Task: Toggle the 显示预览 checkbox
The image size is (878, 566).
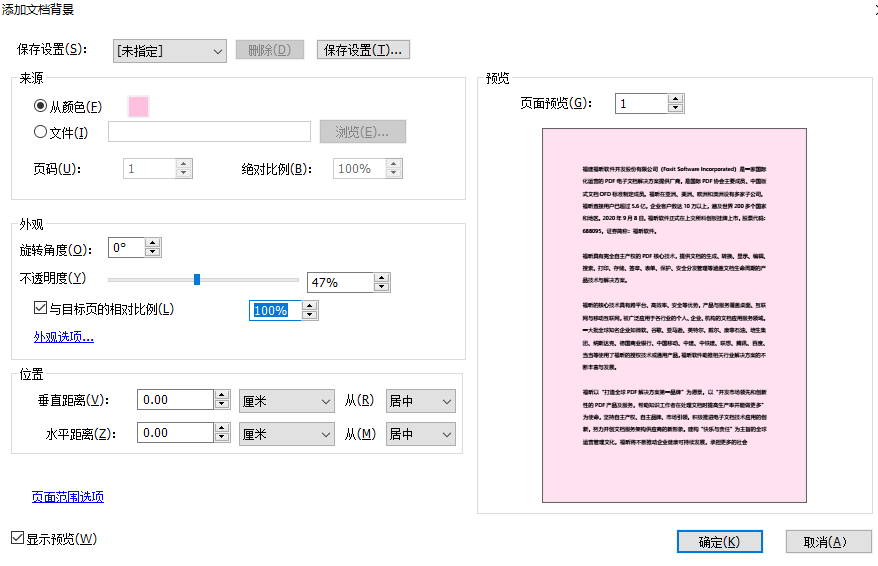Action: pyautogui.click(x=17, y=539)
